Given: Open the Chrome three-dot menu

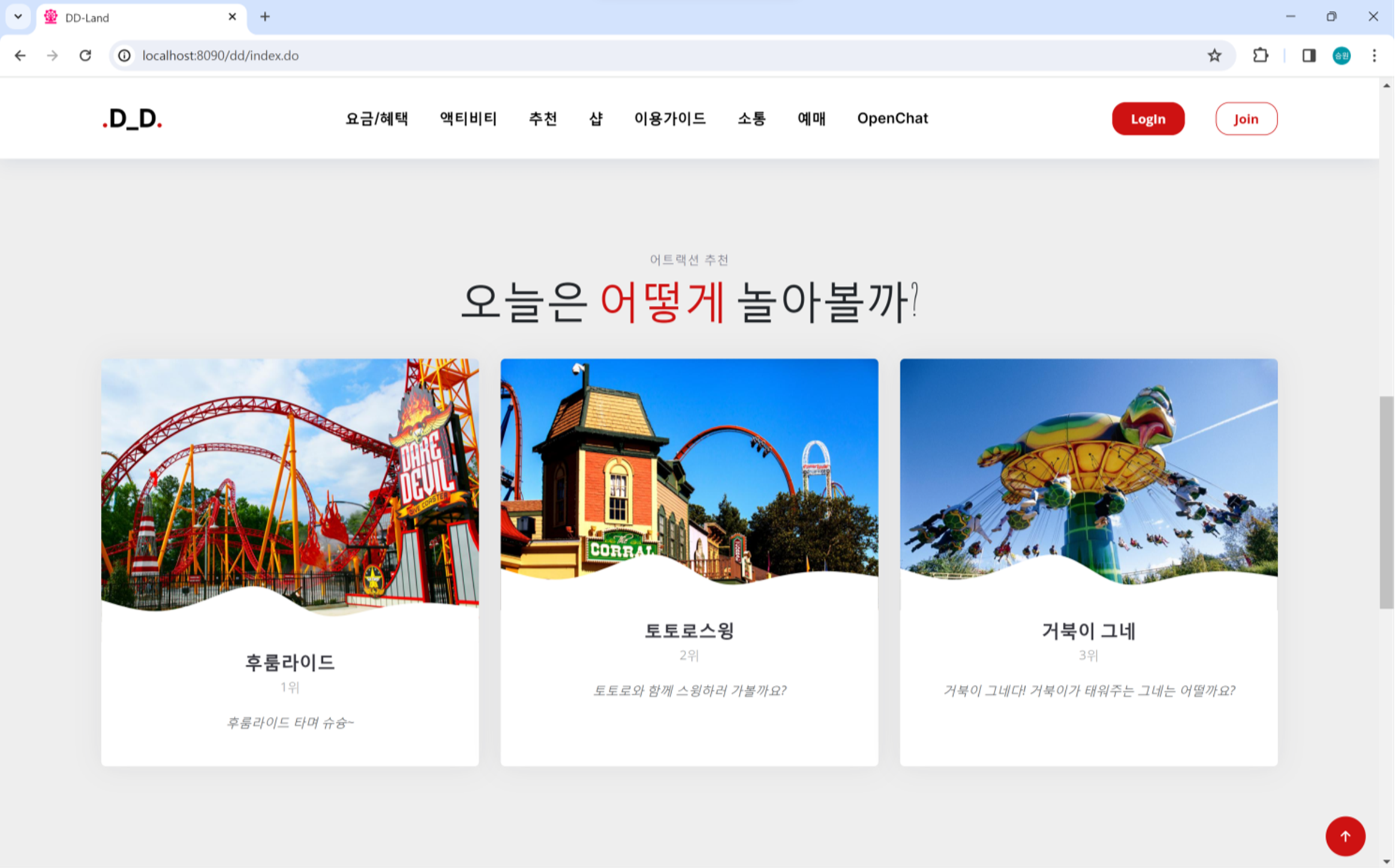Looking at the screenshot, I should point(1374,55).
